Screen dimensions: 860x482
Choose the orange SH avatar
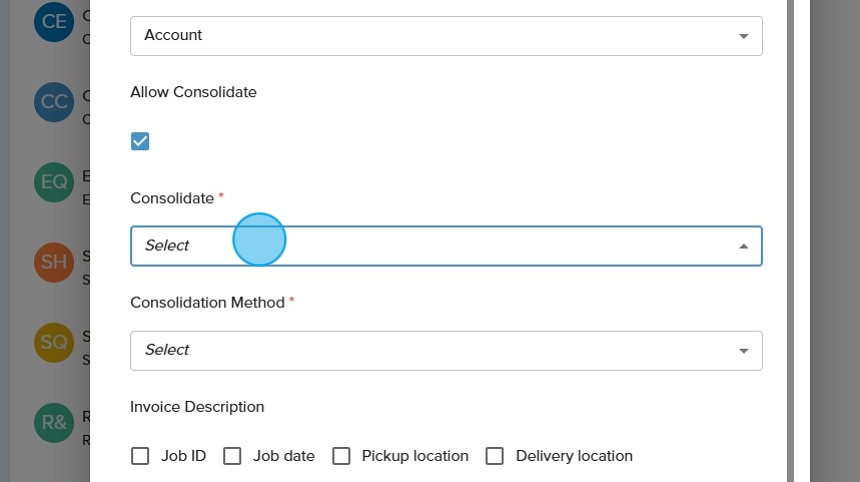[x=54, y=262]
